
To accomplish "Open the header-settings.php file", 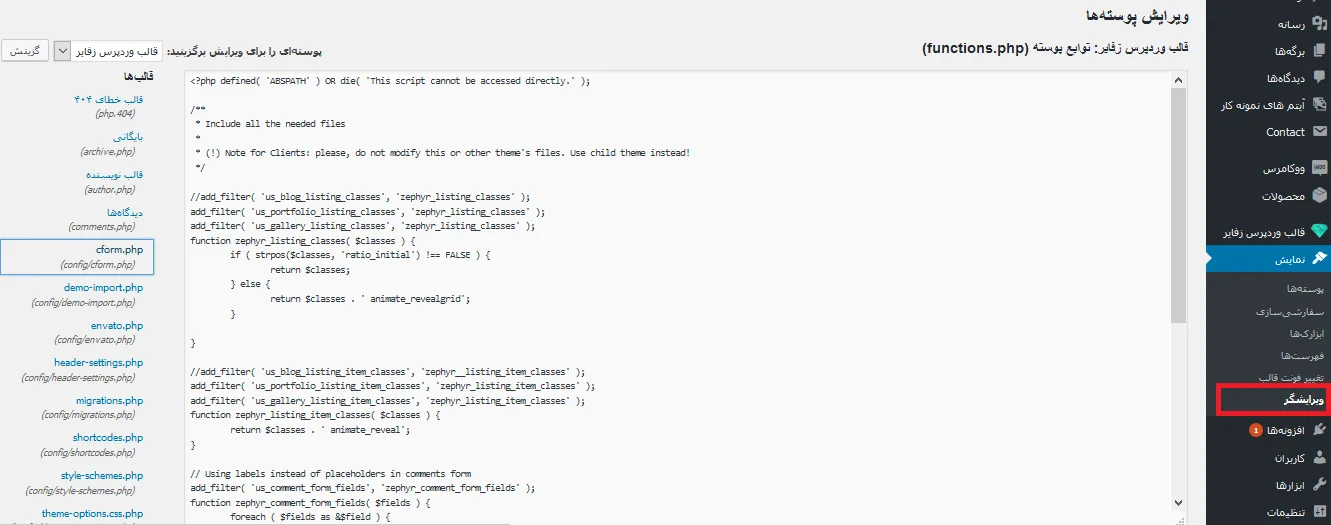I will pyautogui.click(x=99, y=363).
